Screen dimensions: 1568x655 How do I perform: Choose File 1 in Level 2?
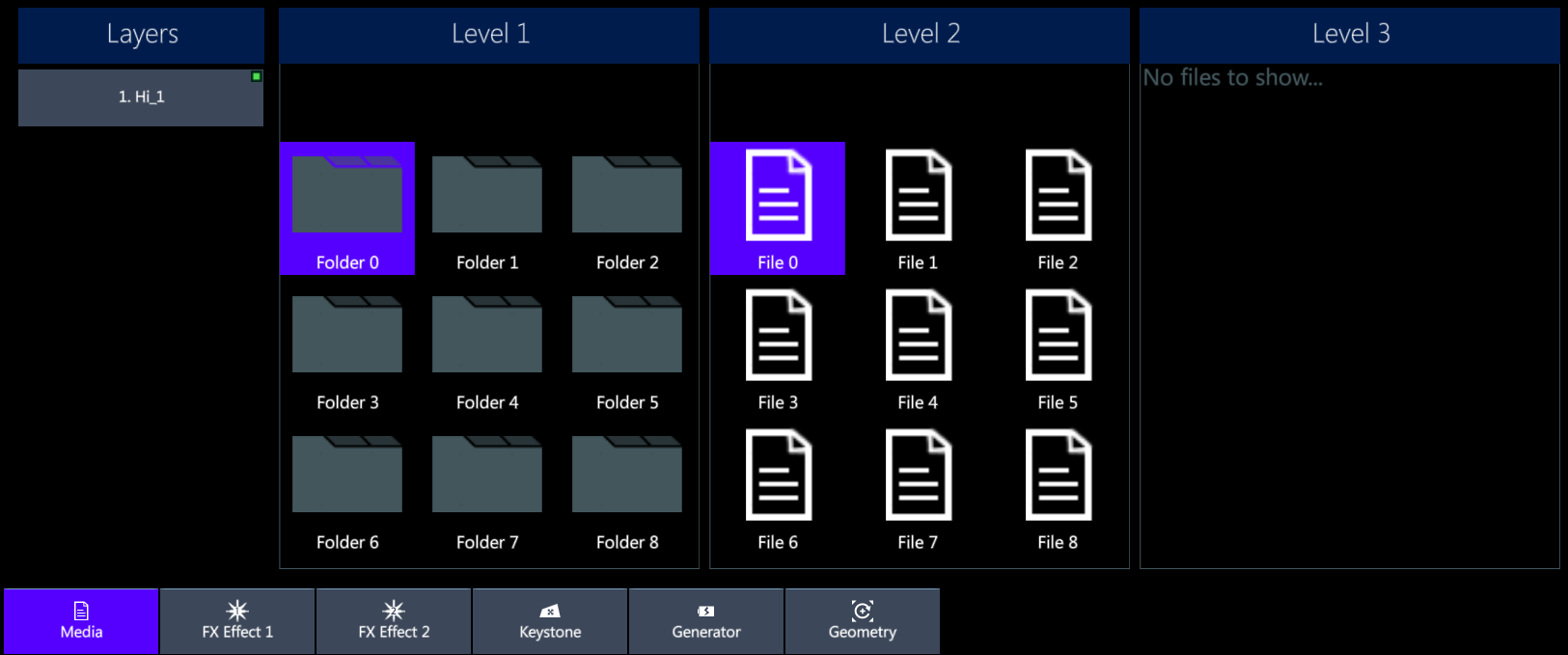click(x=918, y=208)
